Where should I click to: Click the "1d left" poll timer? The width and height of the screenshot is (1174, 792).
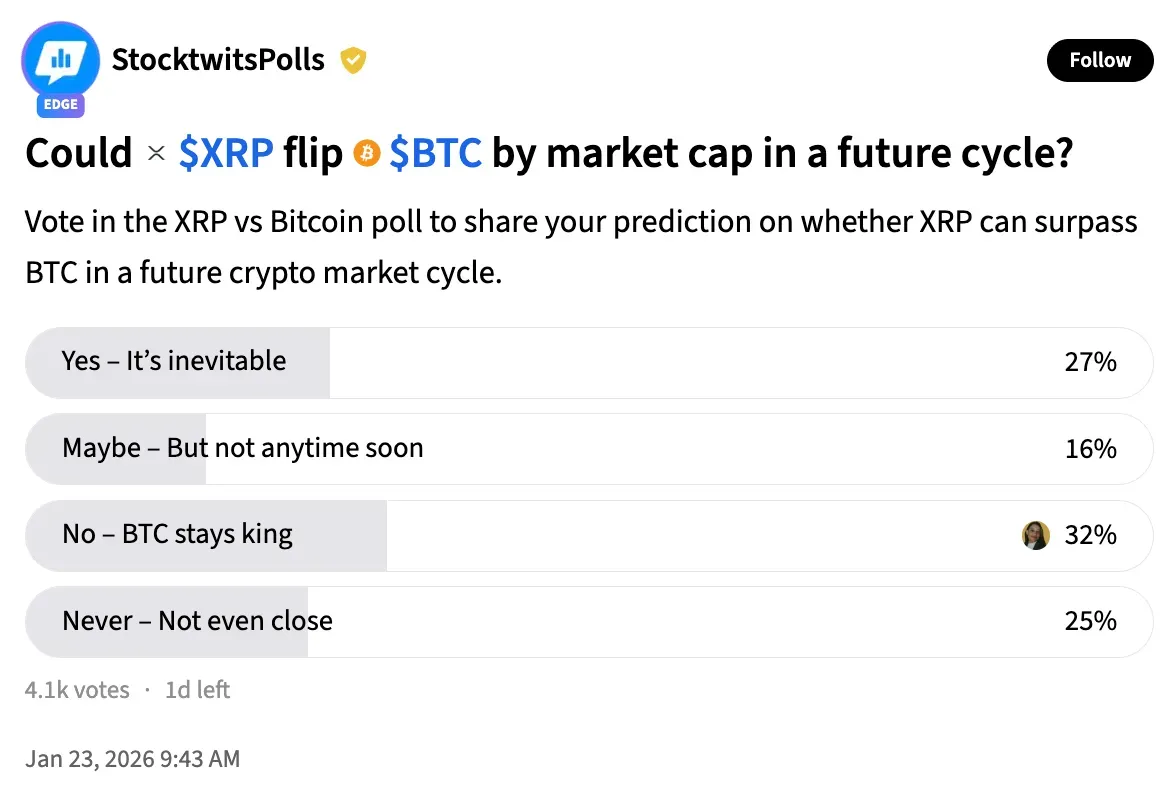point(197,690)
